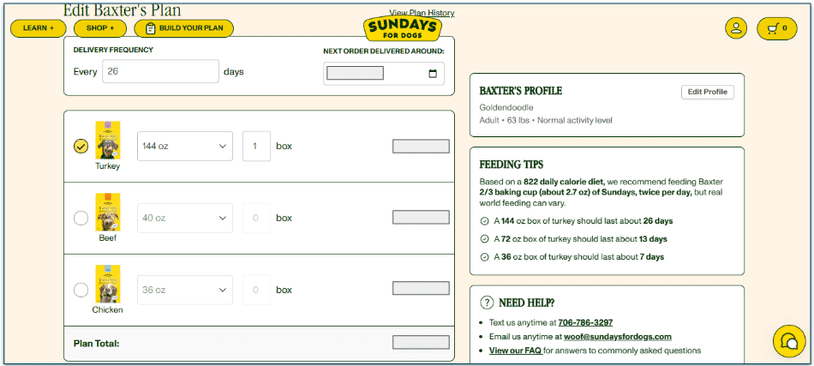The image size is (814, 366).
Task: Select the Chicken recipe radio circle
Action: click(x=80, y=290)
